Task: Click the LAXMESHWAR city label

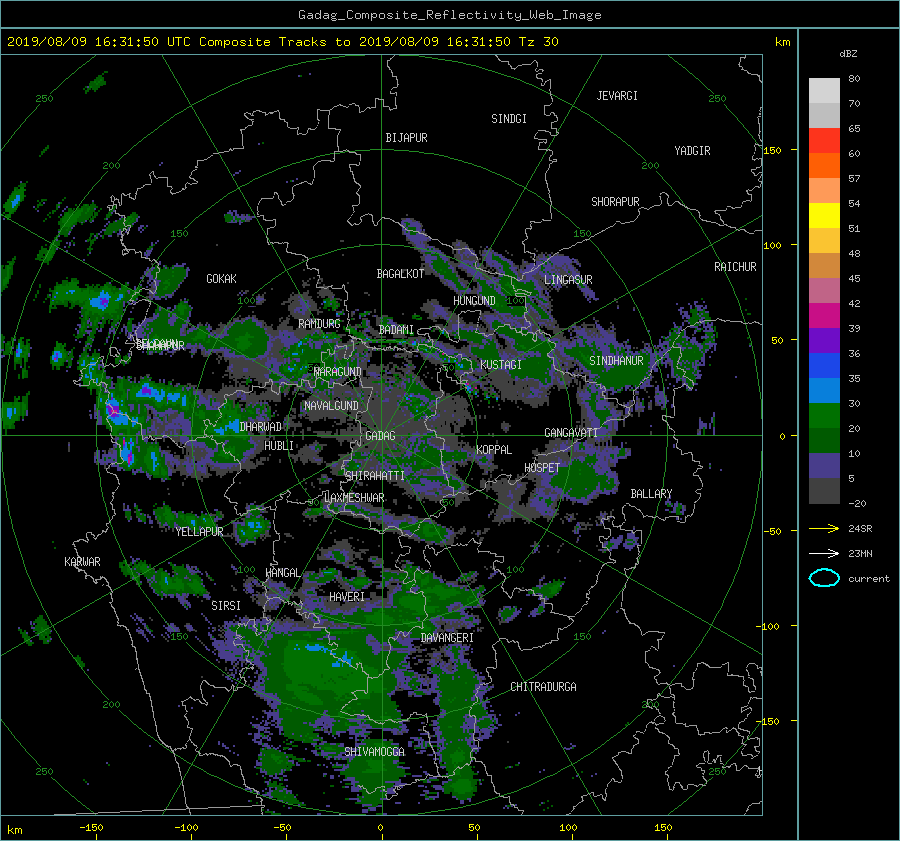Action: click(354, 498)
